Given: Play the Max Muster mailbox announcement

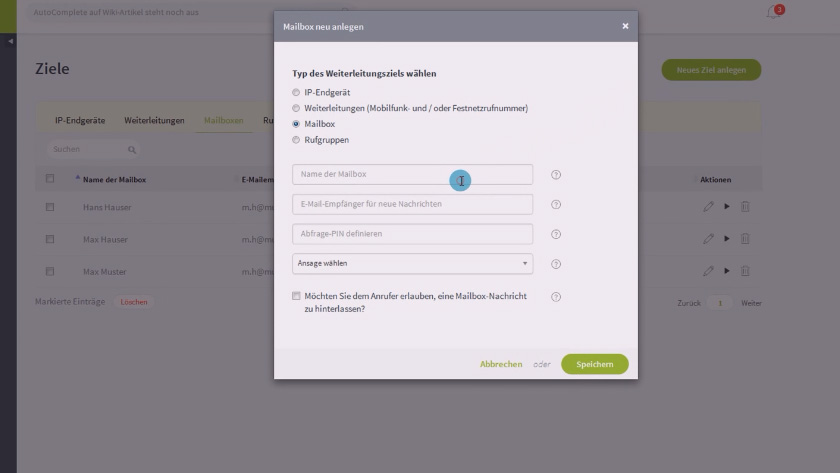Looking at the screenshot, I should tap(727, 271).
